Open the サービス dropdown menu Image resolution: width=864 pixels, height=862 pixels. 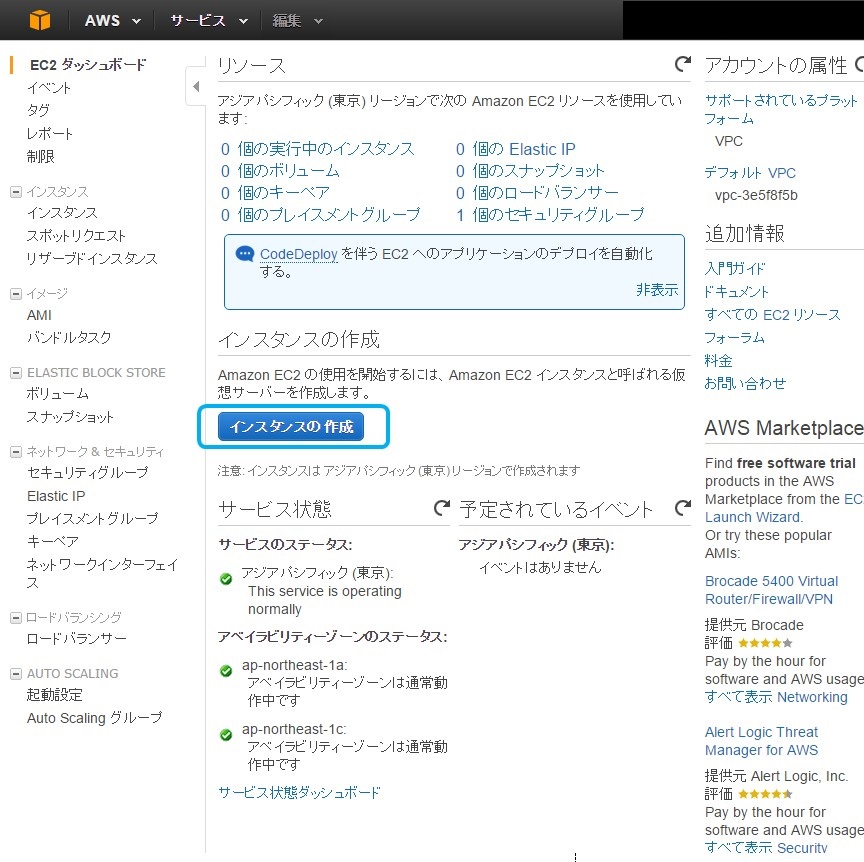click(209, 21)
